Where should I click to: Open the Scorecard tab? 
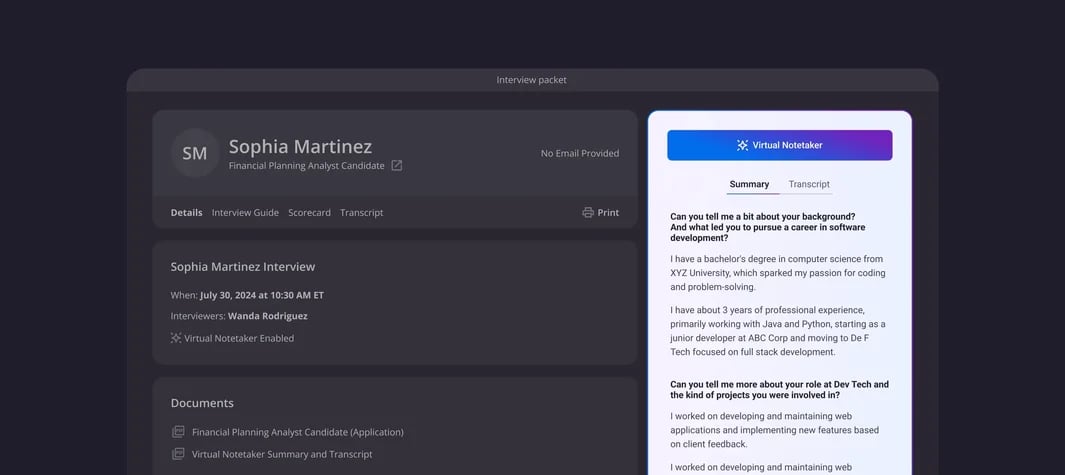point(309,213)
